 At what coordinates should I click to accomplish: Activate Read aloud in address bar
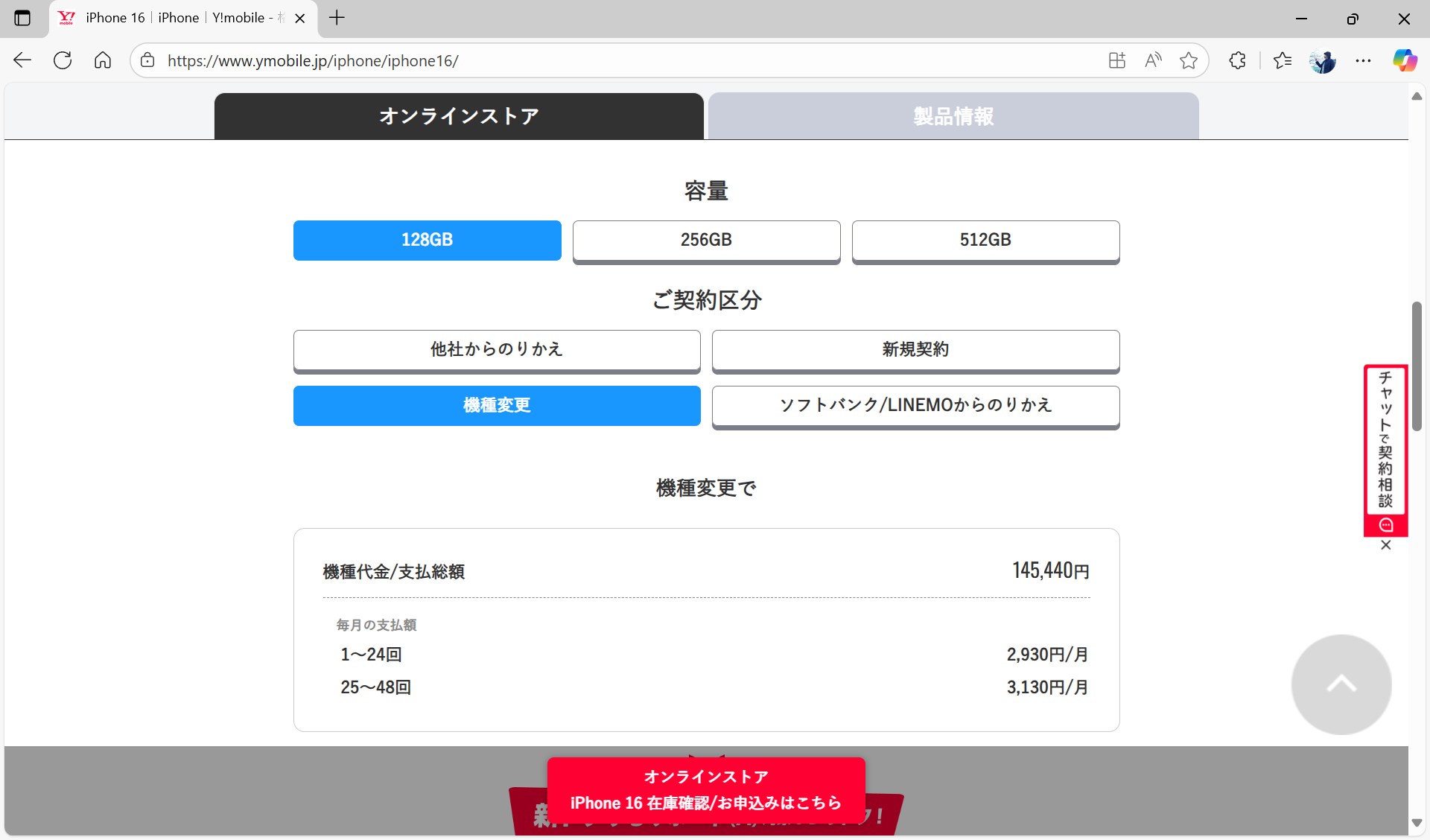tap(1153, 60)
